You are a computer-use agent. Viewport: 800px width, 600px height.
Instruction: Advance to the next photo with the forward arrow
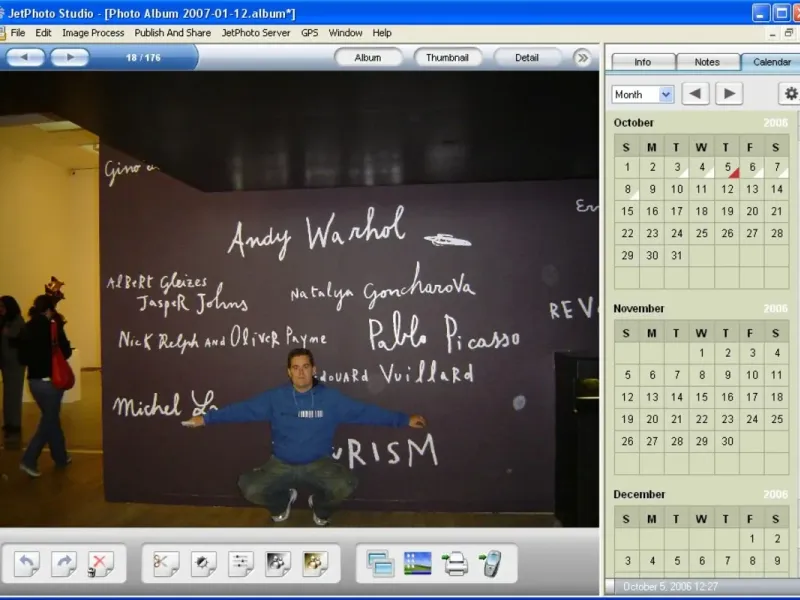(70, 57)
